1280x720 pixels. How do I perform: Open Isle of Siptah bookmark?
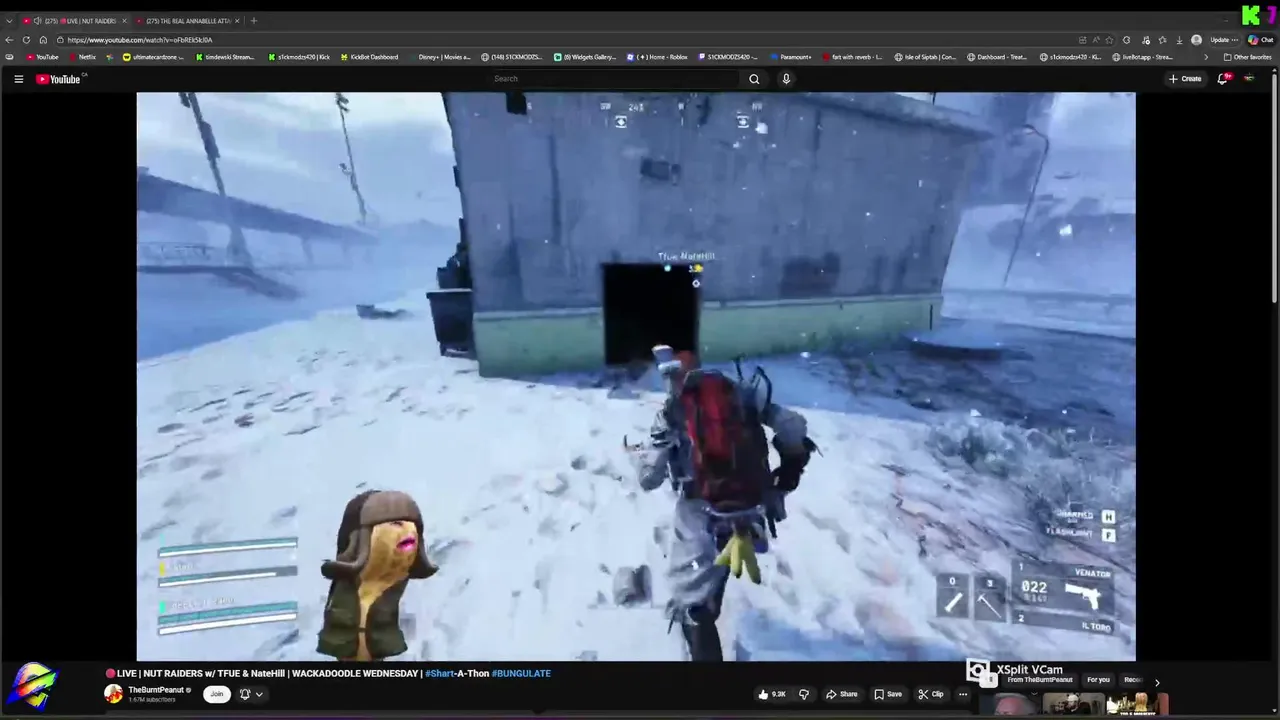click(x=925, y=57)
